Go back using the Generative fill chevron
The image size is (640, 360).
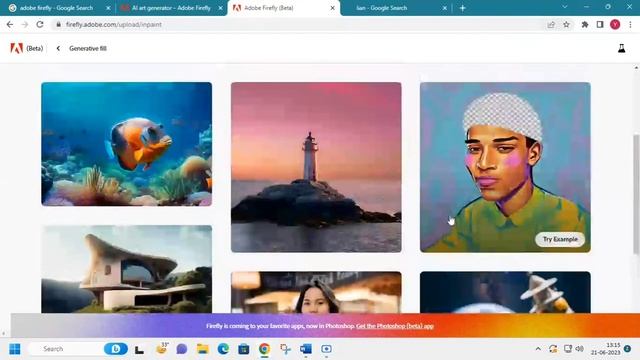58,48
